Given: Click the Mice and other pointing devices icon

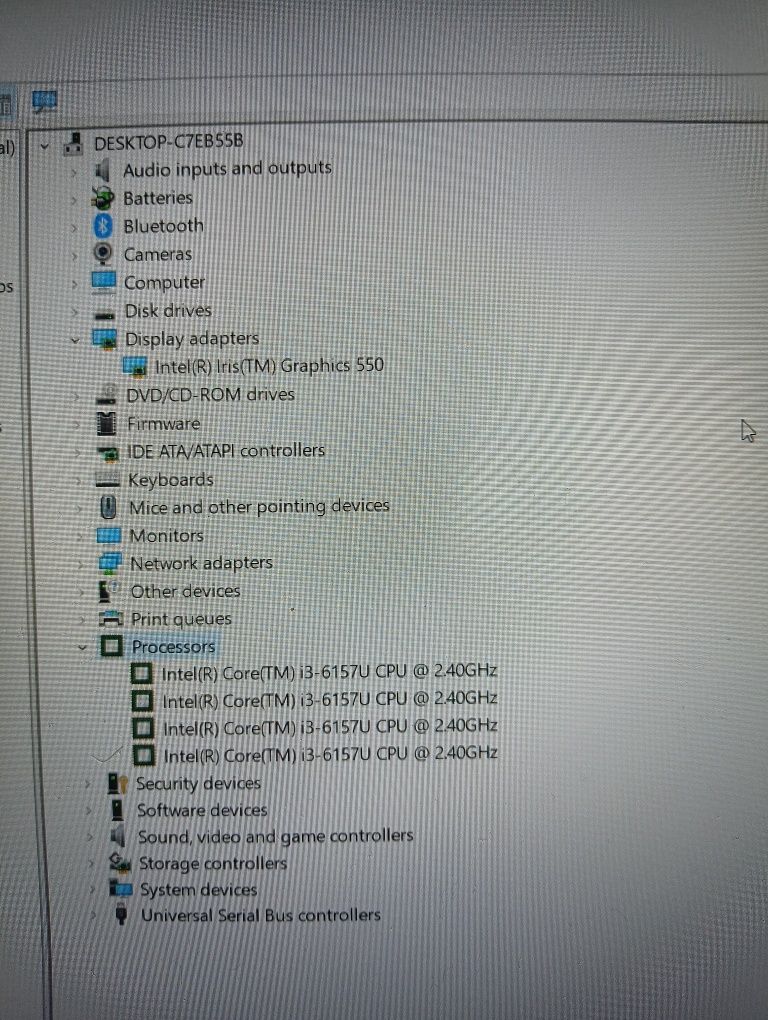Looking at the screenshot, I should click(109, 507).
